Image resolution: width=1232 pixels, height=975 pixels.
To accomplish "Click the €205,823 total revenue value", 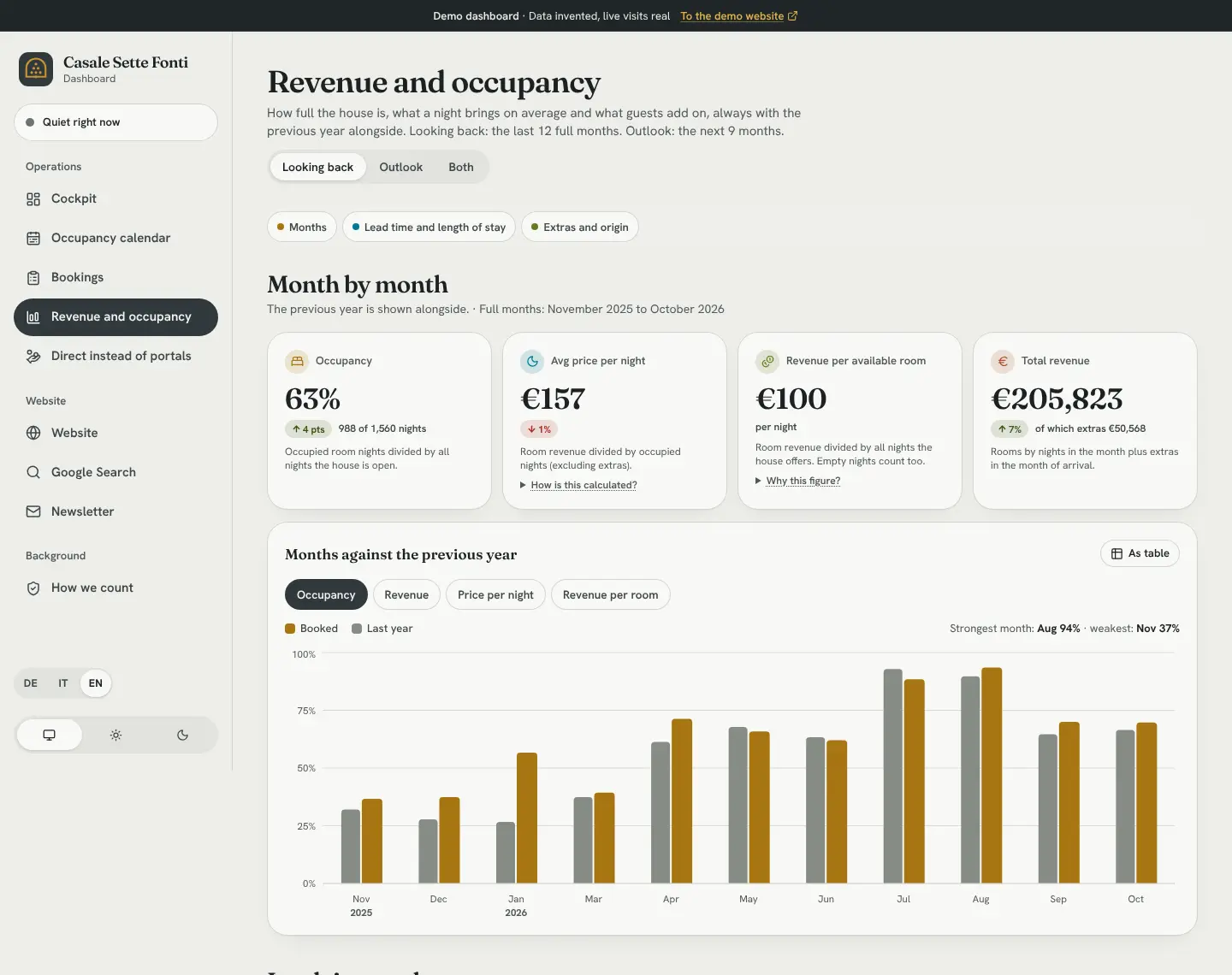I will (1057, 399).
